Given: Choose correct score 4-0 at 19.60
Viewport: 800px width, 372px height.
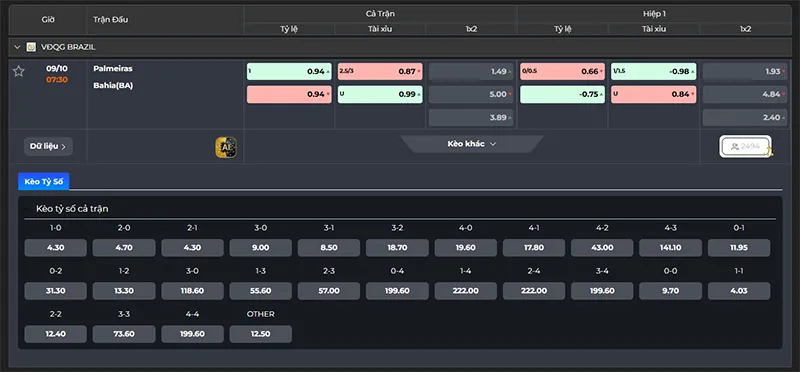Looking at the screenshot, I should tap(466, 247).
